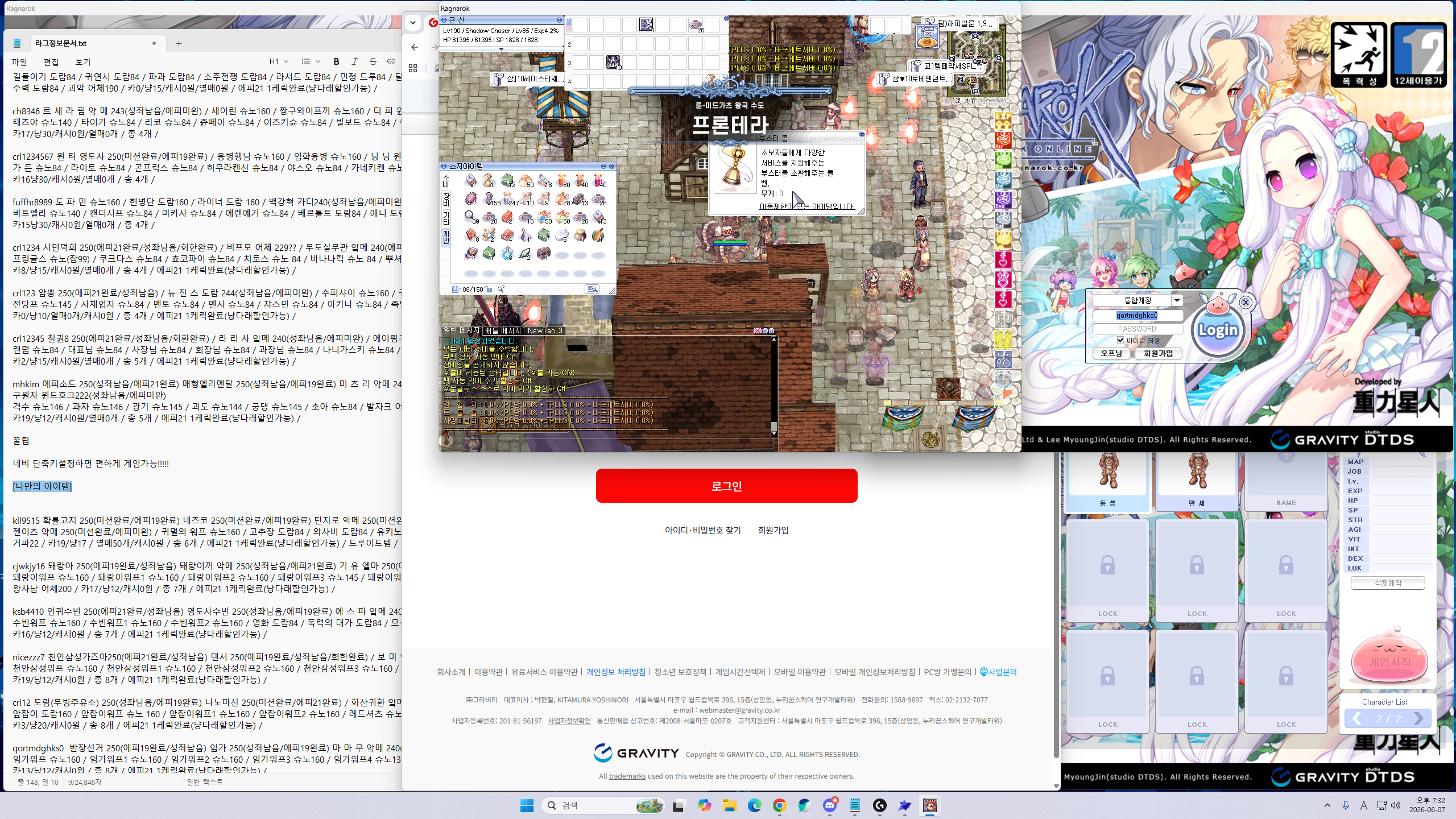Add new tab in Notepad
The width and height of the screenshot is (1456, 819).
[x=179, y=43]
